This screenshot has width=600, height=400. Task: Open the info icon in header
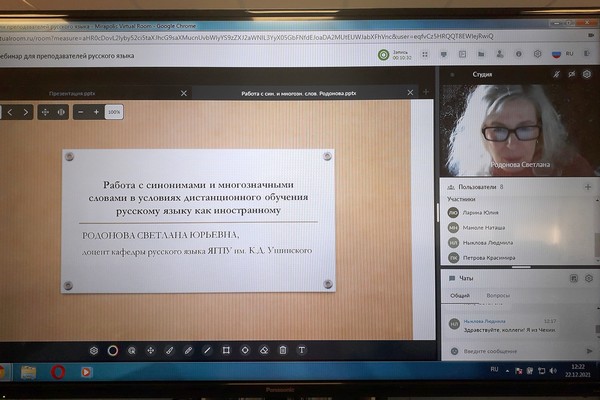518,54
